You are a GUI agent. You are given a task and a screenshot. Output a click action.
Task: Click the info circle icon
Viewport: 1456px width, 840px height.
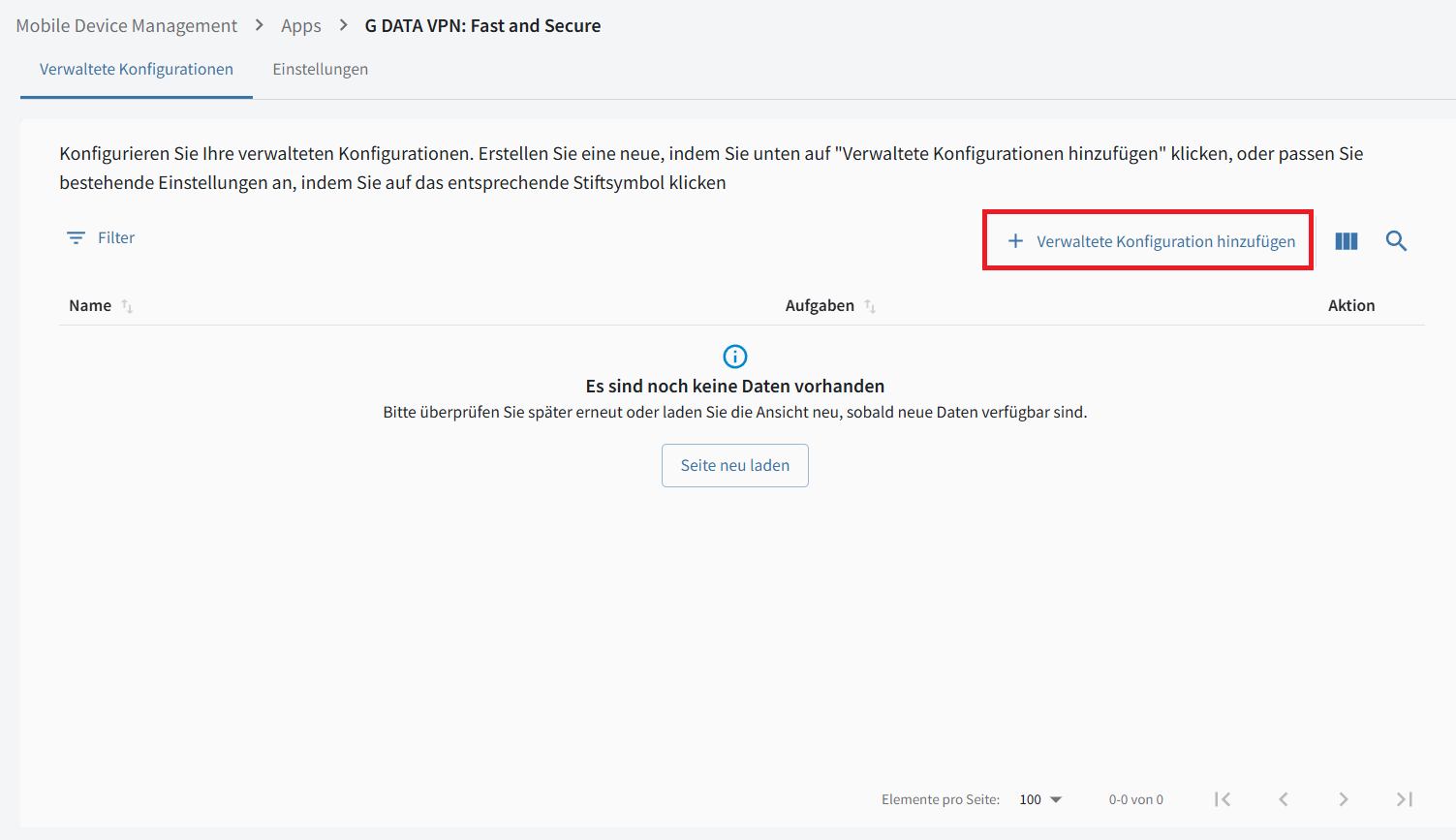735,357
